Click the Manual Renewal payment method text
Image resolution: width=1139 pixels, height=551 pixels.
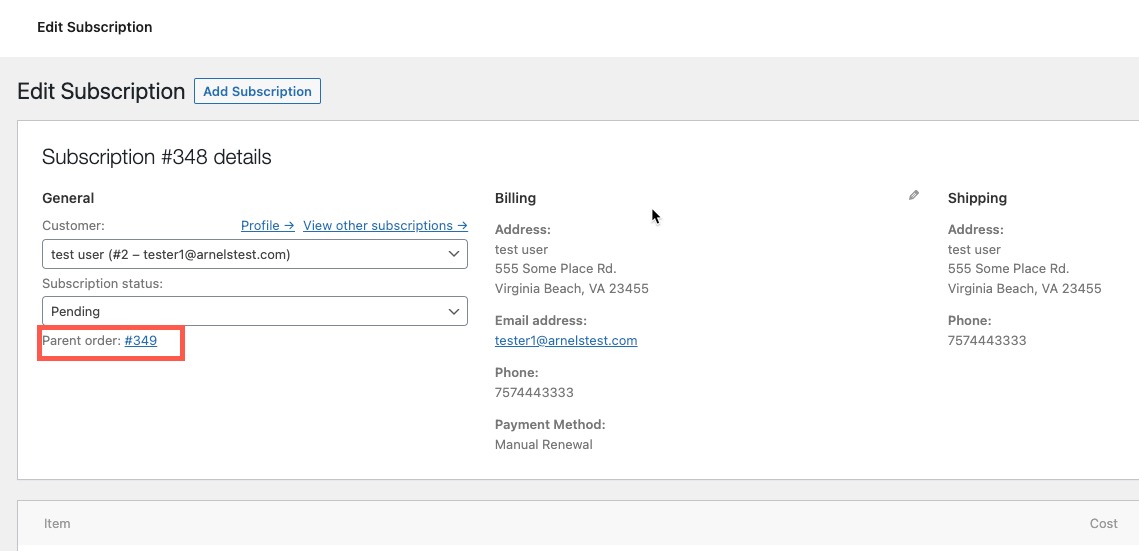click(544, 445)
